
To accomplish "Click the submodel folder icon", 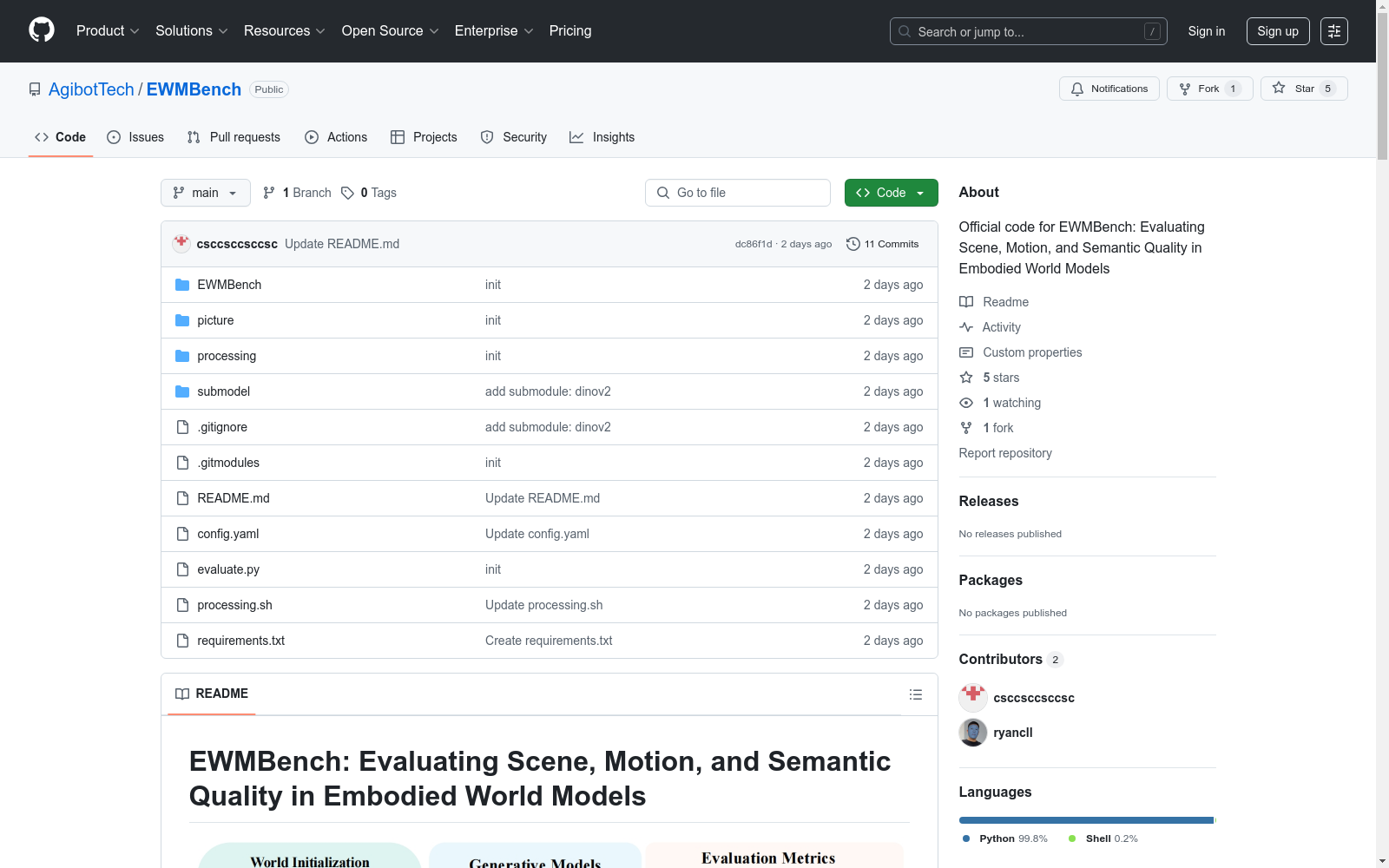I will pyautogui.click(x=182, y=391).
